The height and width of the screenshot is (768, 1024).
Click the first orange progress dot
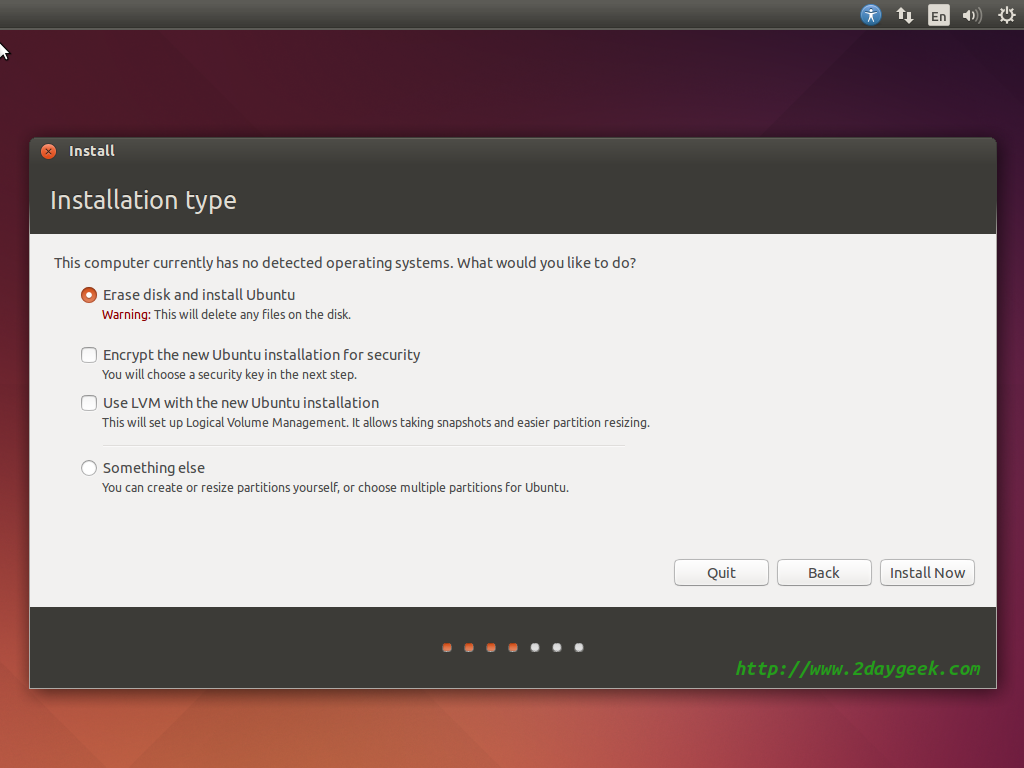[x=447, y=648]
